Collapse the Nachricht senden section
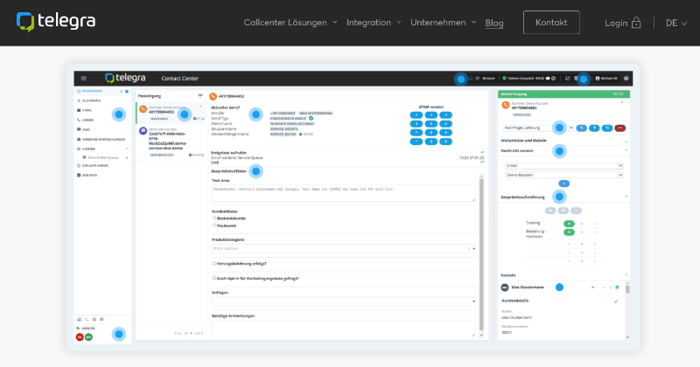The height and width of the screenshot is (367, 700). 626,150
